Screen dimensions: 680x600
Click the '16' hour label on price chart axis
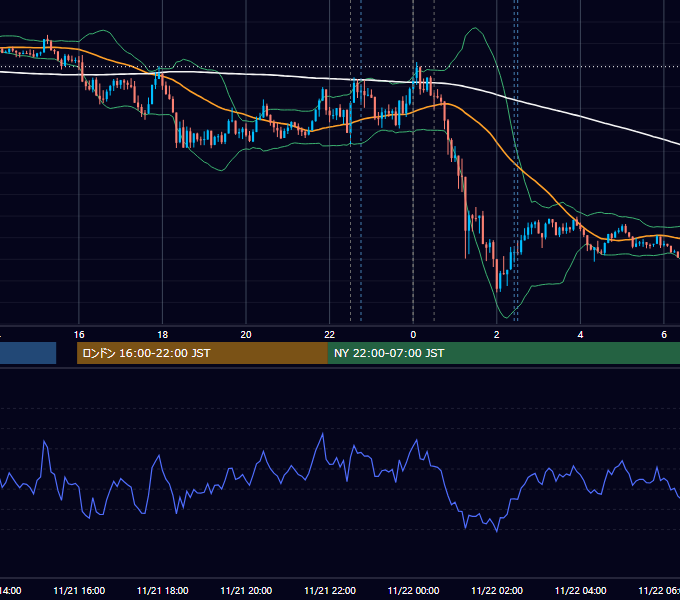pos(79,335)
